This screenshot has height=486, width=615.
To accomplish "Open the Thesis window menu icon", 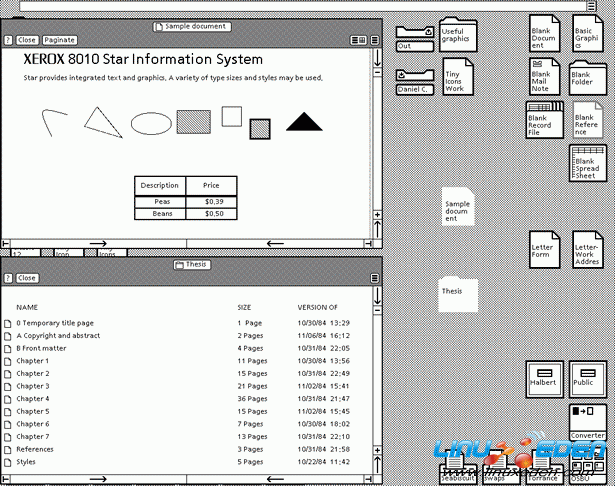I will 375,278.
